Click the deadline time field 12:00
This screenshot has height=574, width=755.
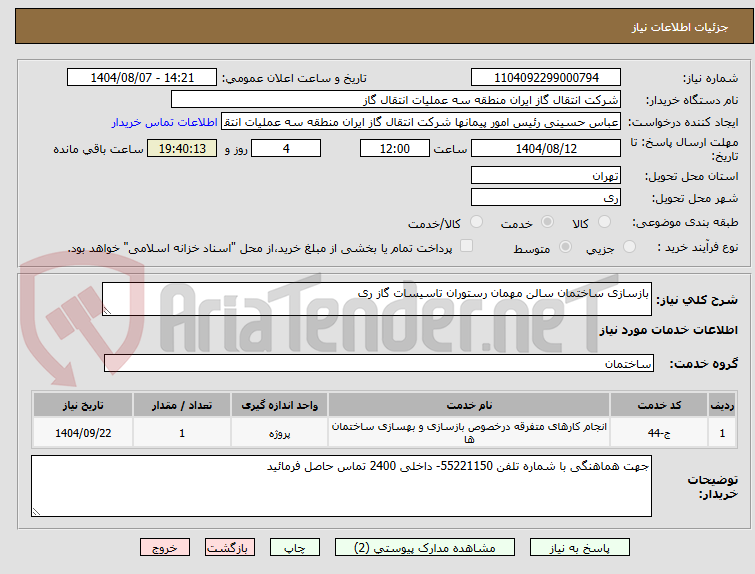pyautogui.click(x=394, y=148)
